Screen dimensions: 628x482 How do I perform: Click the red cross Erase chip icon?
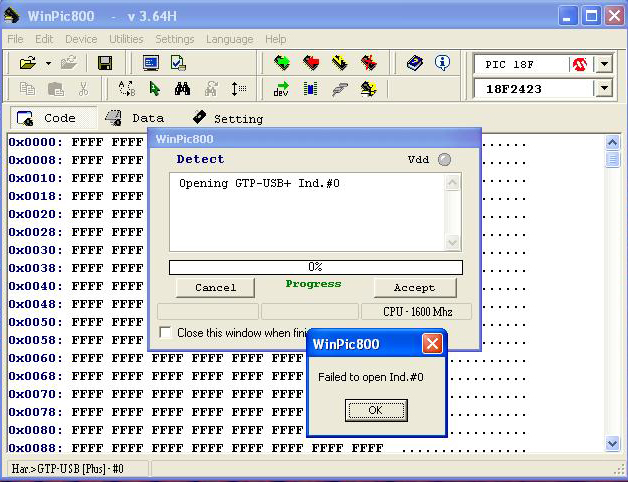(369, 63)
